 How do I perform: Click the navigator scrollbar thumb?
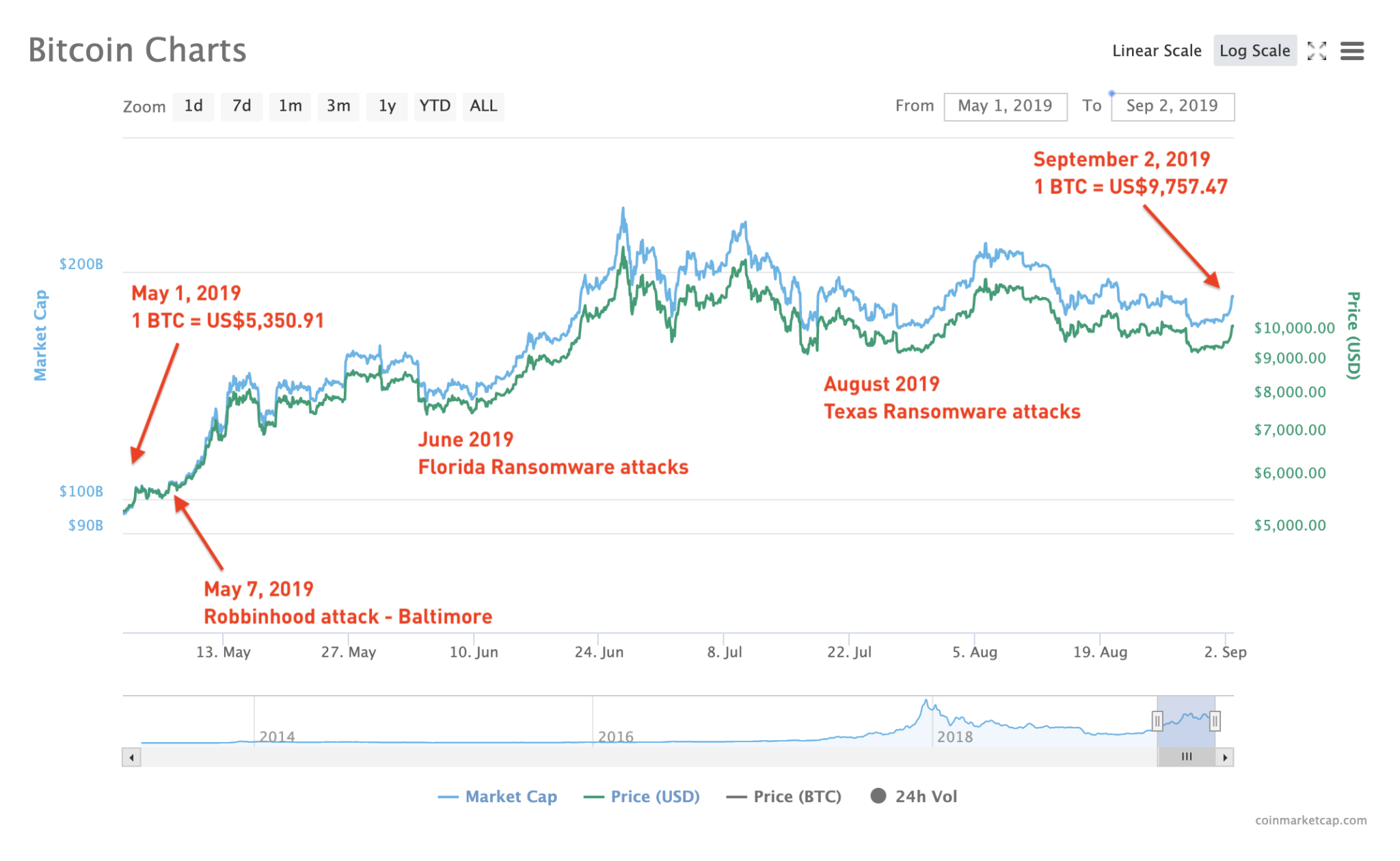1186,757
